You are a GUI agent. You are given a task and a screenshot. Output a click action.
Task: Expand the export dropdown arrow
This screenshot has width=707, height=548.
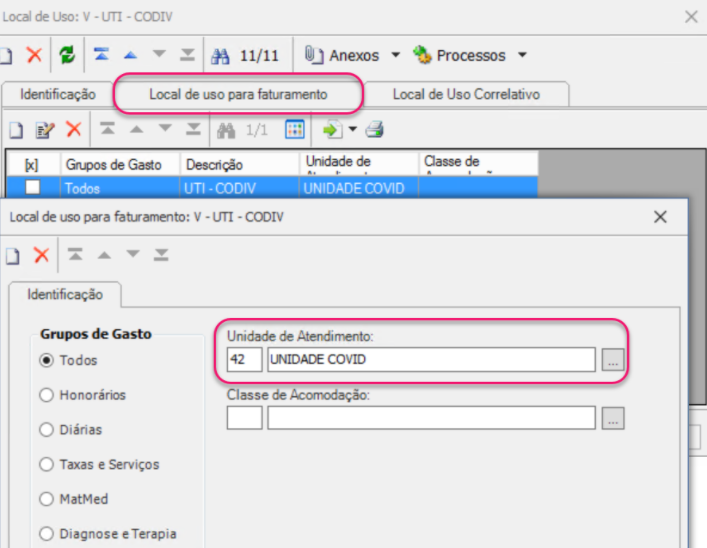coord(353,129)
